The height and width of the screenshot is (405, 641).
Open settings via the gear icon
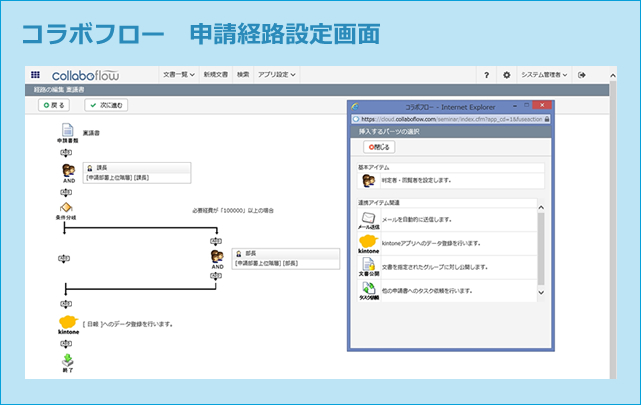coord(506,75)
